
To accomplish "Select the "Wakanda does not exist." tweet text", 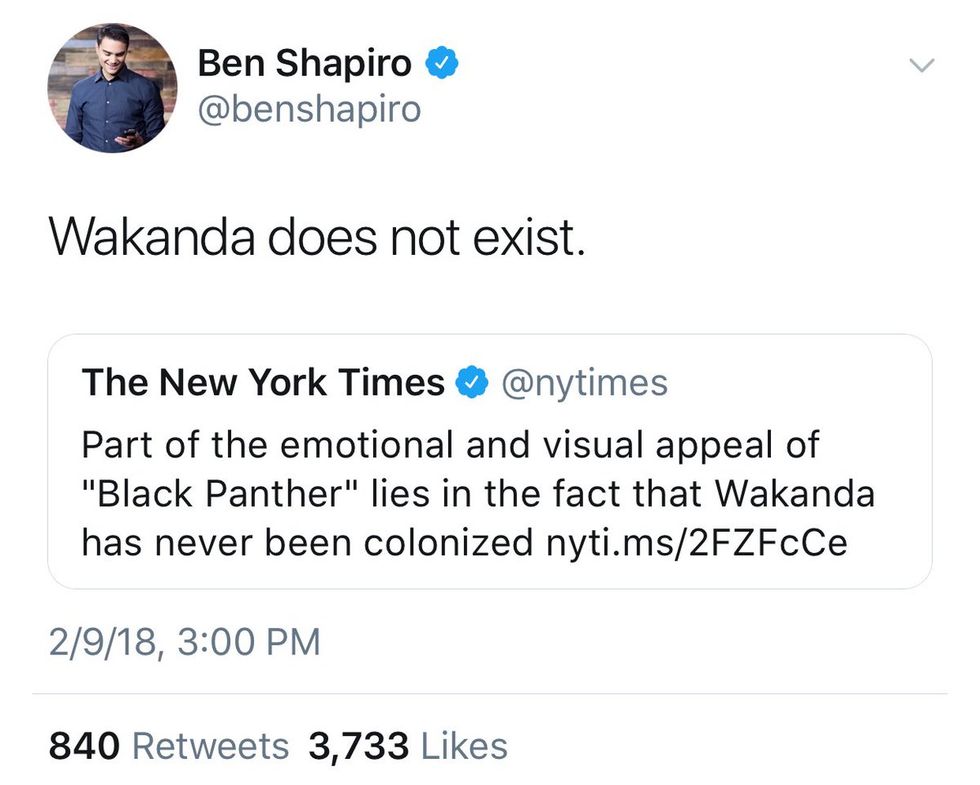I will (316, 236).
